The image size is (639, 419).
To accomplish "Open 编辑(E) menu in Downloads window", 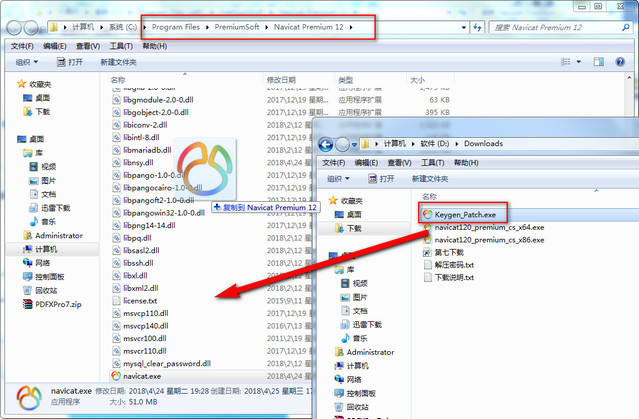I will [x=366, y=163].
